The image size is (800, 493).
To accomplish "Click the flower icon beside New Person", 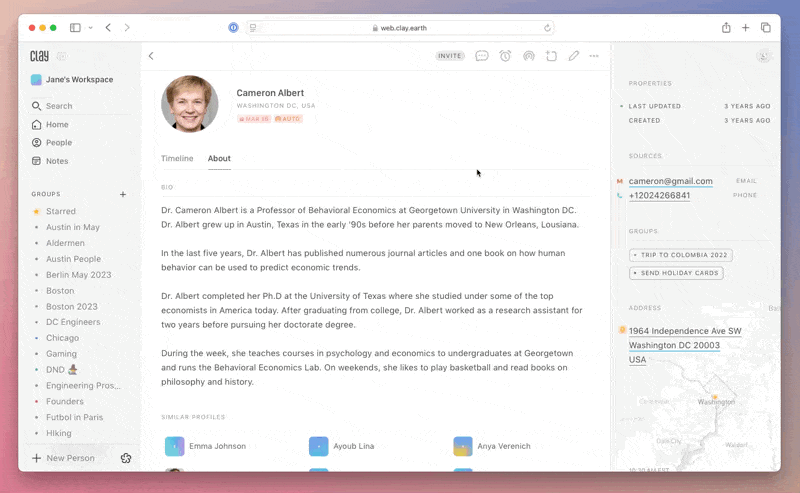I will click(126, 458).
